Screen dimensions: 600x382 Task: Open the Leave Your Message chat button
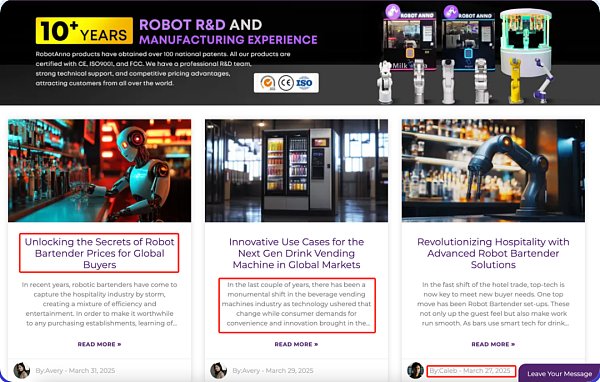[x=559, y=373]
